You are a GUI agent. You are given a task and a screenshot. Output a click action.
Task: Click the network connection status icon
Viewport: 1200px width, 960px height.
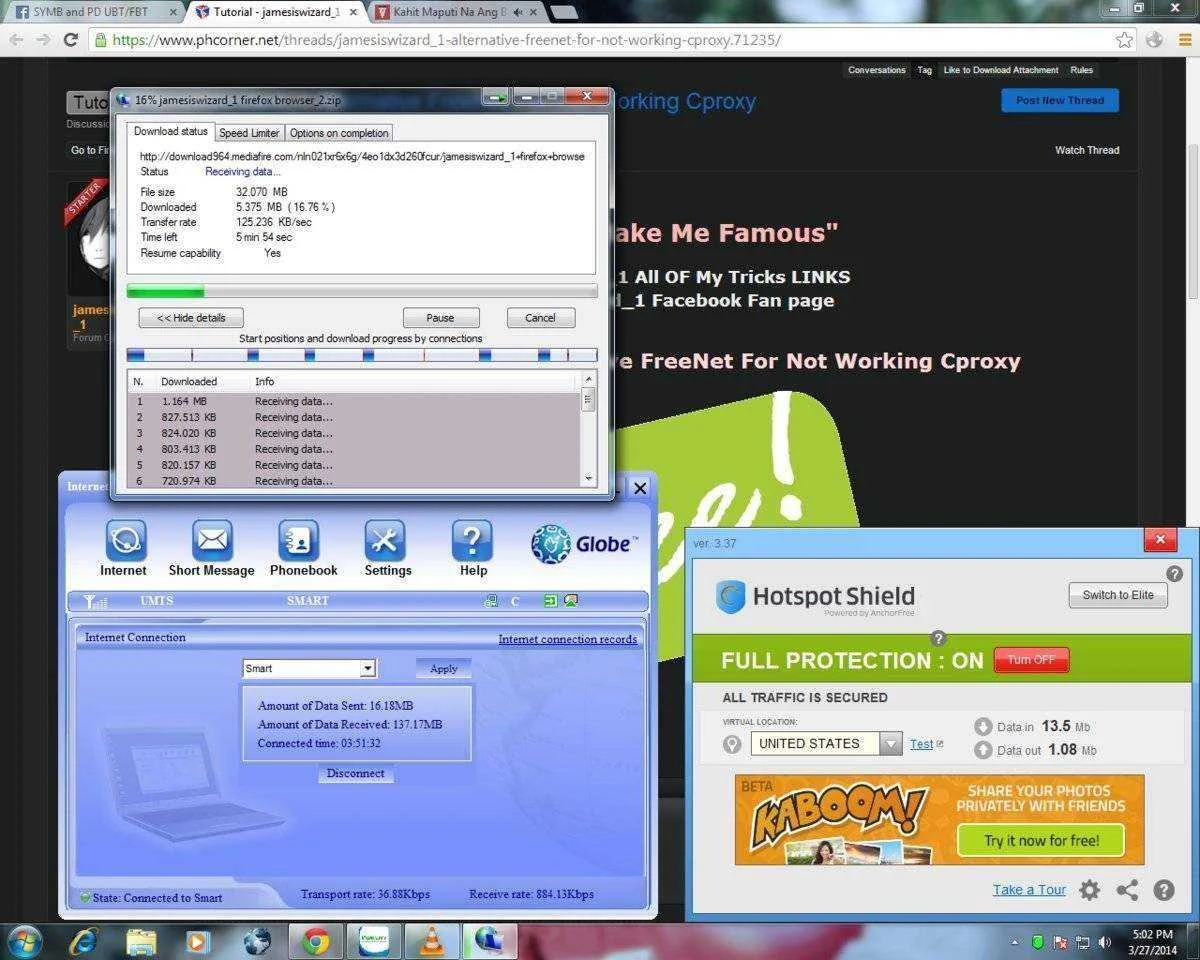coord(490,601)
